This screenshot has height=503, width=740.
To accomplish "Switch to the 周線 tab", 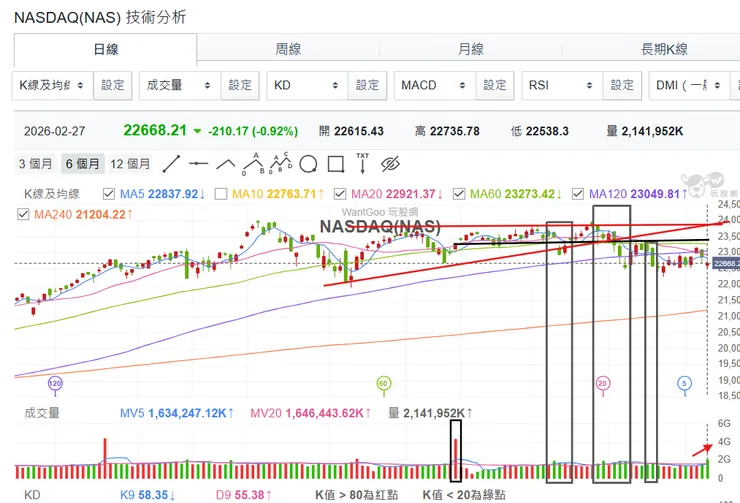I will 288,49.
